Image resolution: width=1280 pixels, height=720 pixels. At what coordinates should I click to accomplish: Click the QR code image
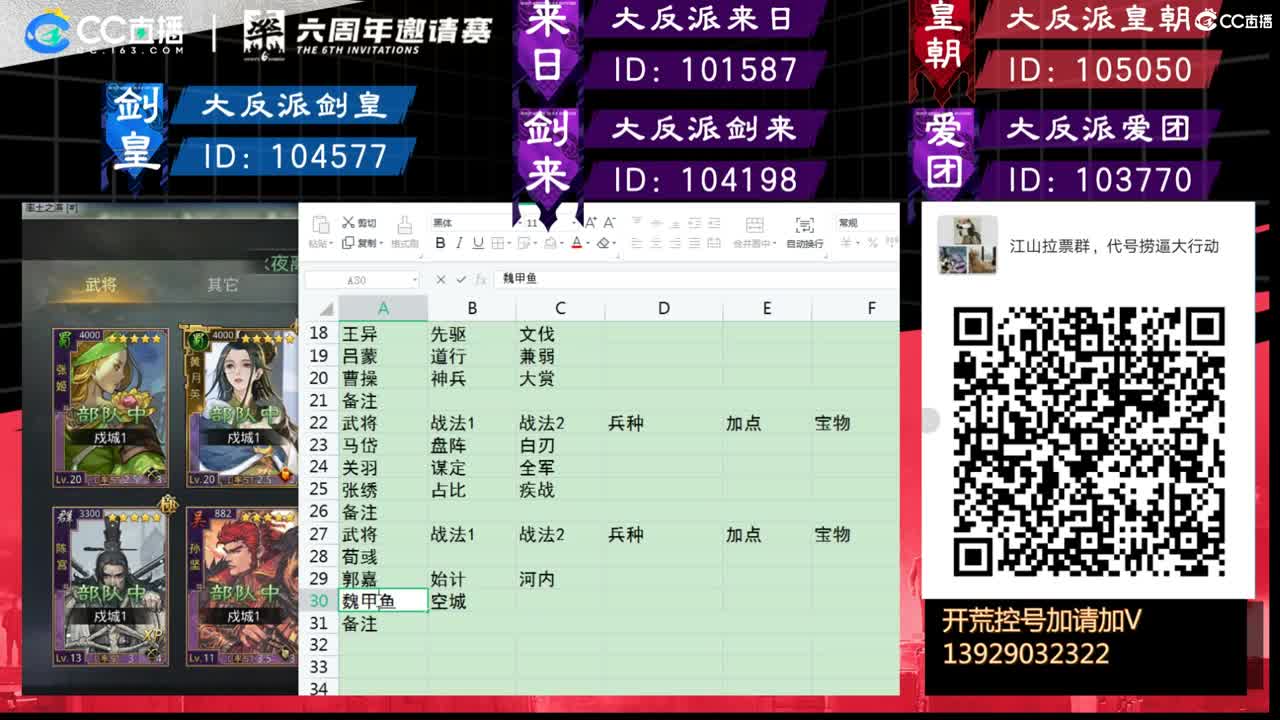click(1088, 441)
